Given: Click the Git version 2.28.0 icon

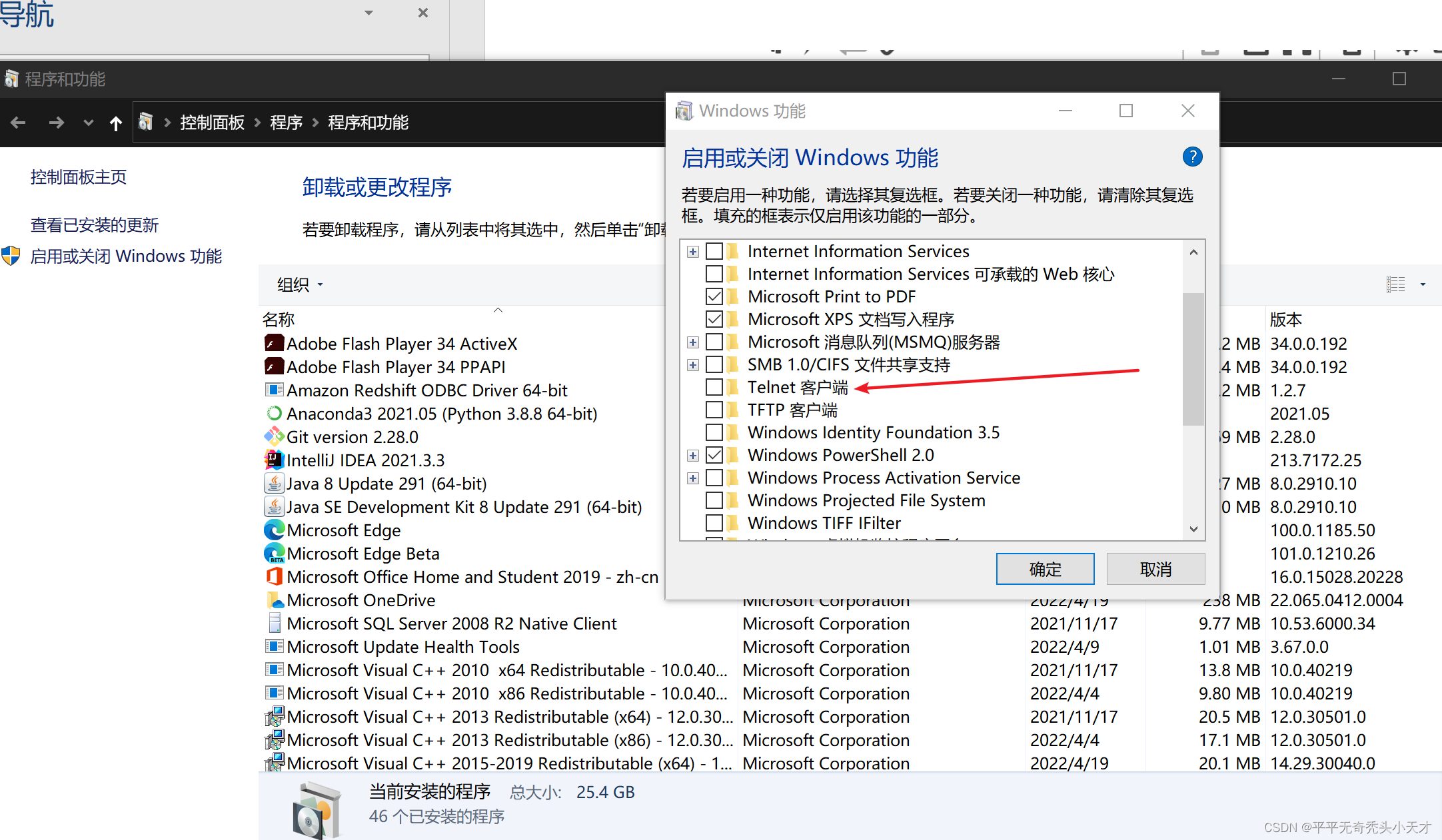Looking at the screenshot, I should coord(274,437).
